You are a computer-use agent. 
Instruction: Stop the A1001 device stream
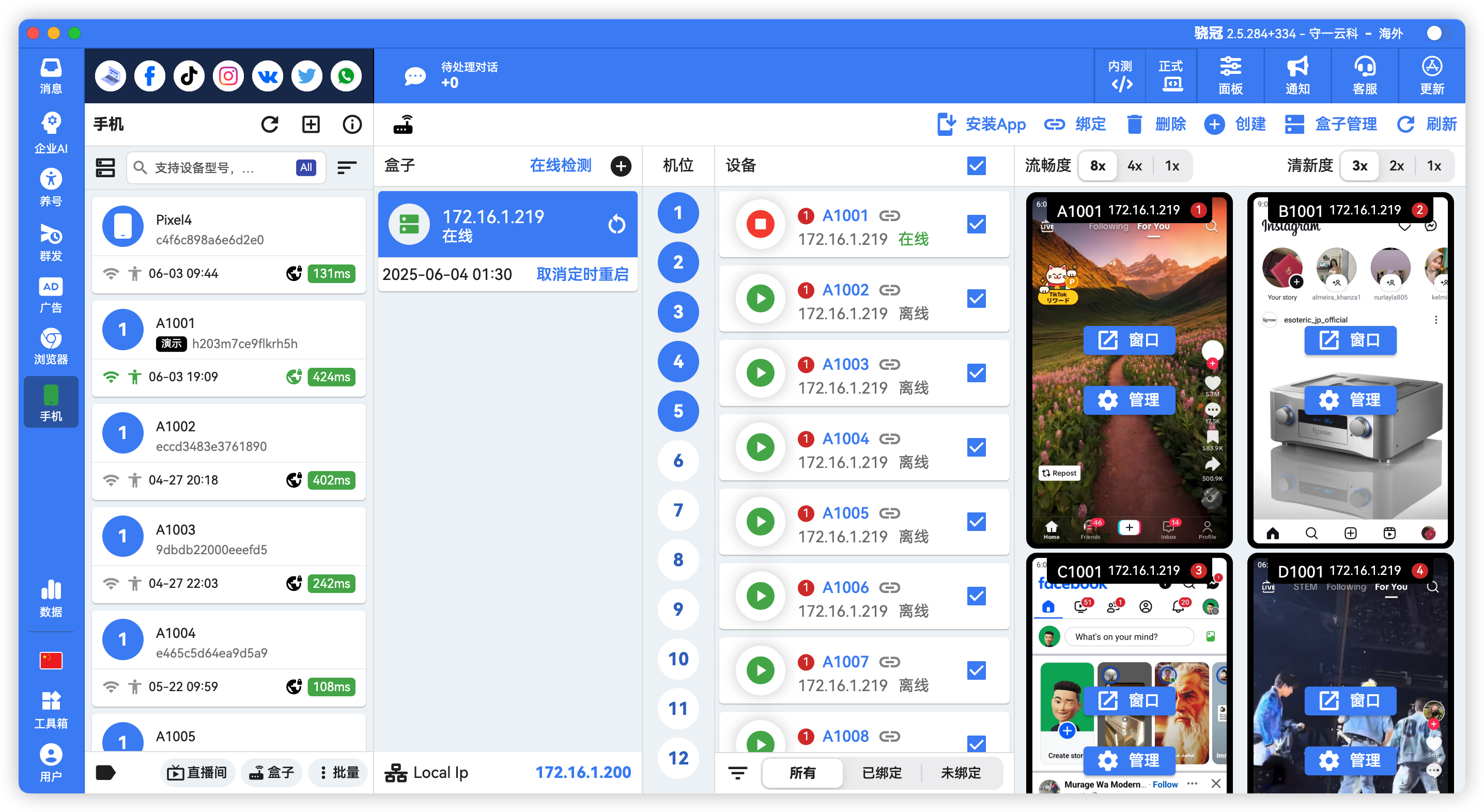tap(761, 224)
